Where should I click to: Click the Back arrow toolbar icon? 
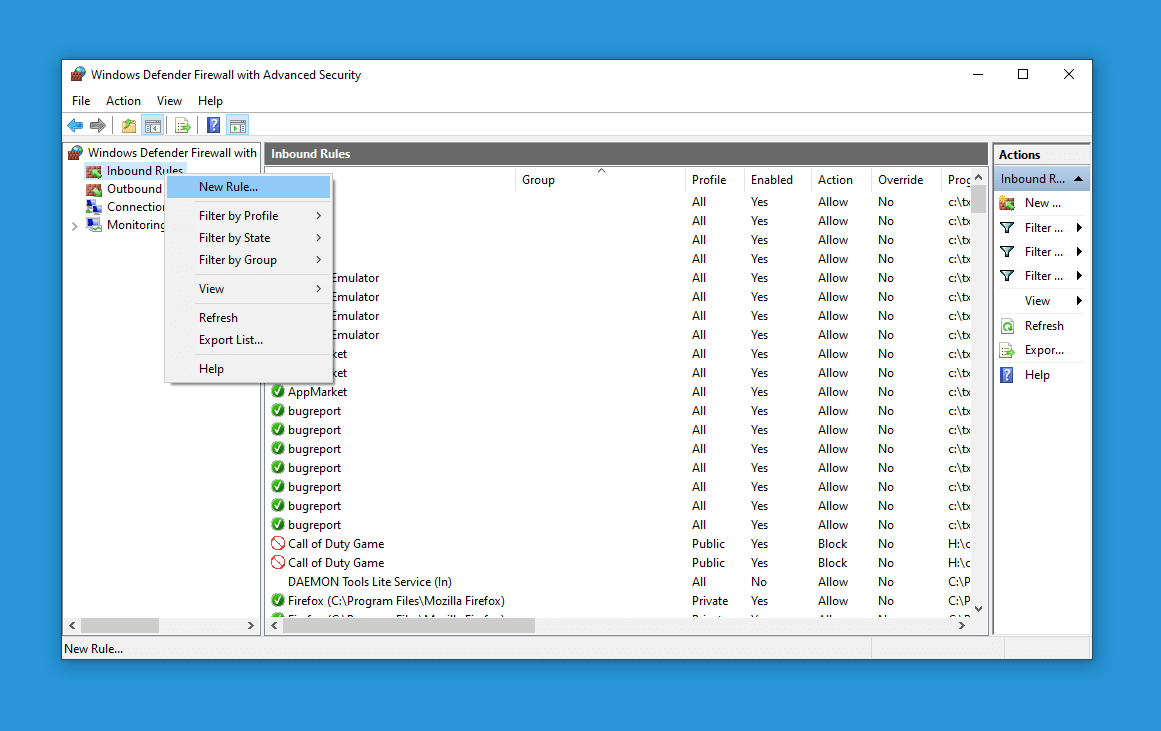(75, 125)
